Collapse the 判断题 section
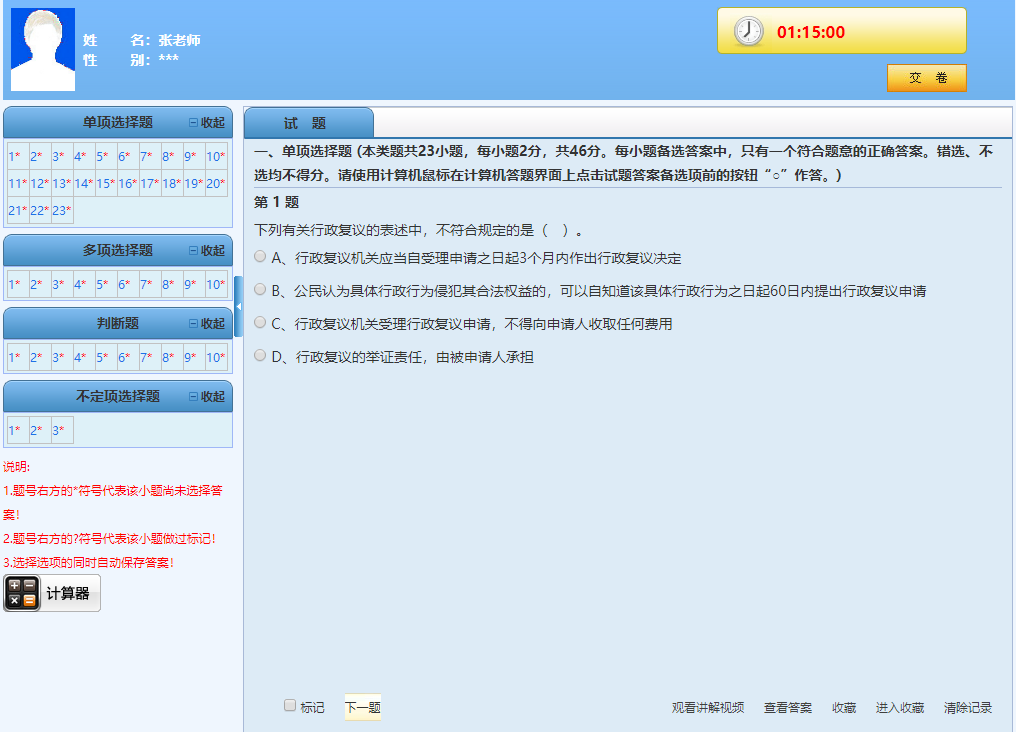The image size is (1016, 732). pos(207,324)
